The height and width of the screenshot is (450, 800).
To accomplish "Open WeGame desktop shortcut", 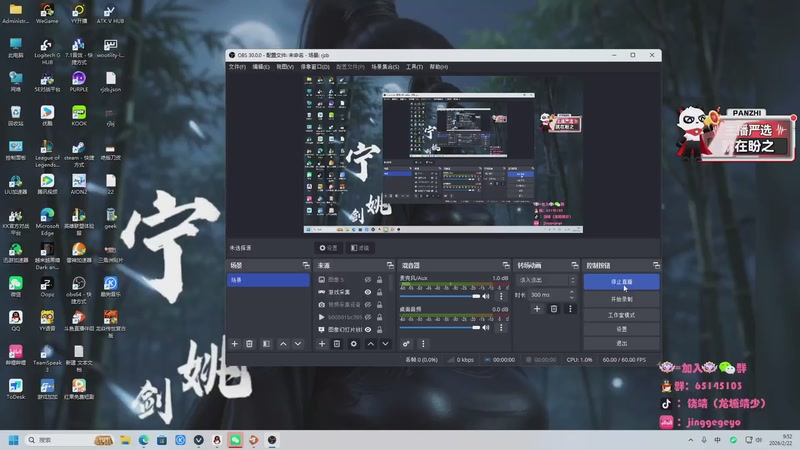I will 47,14.
